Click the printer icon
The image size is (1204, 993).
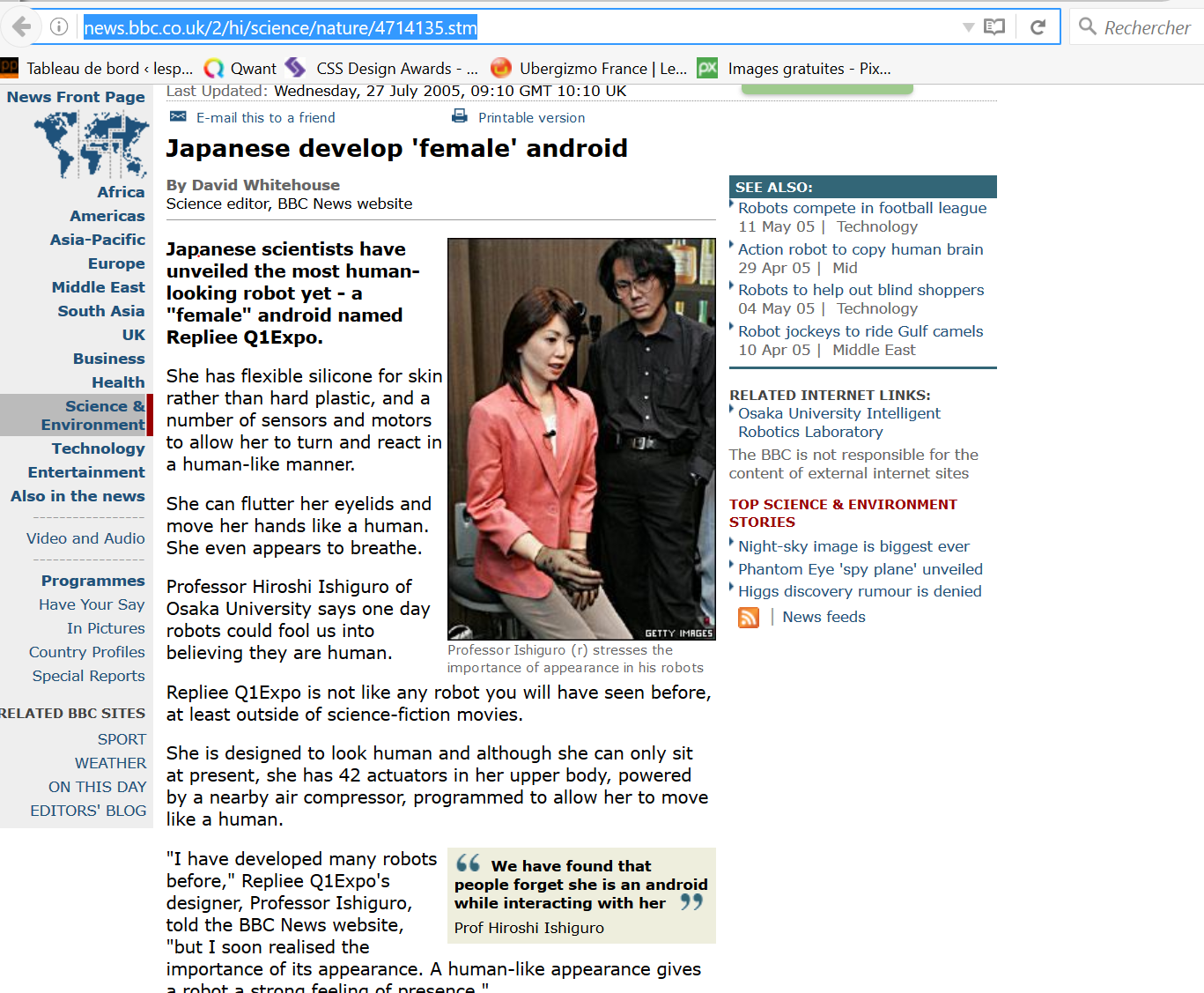pyautogui.click(x=460, y=116)
